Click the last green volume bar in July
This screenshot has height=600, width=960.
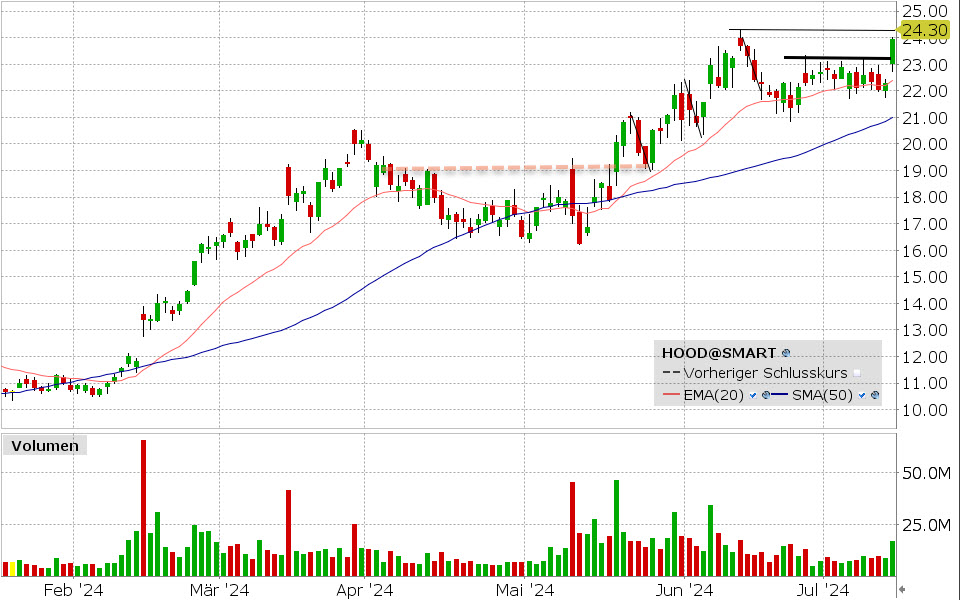coord(893,559)
